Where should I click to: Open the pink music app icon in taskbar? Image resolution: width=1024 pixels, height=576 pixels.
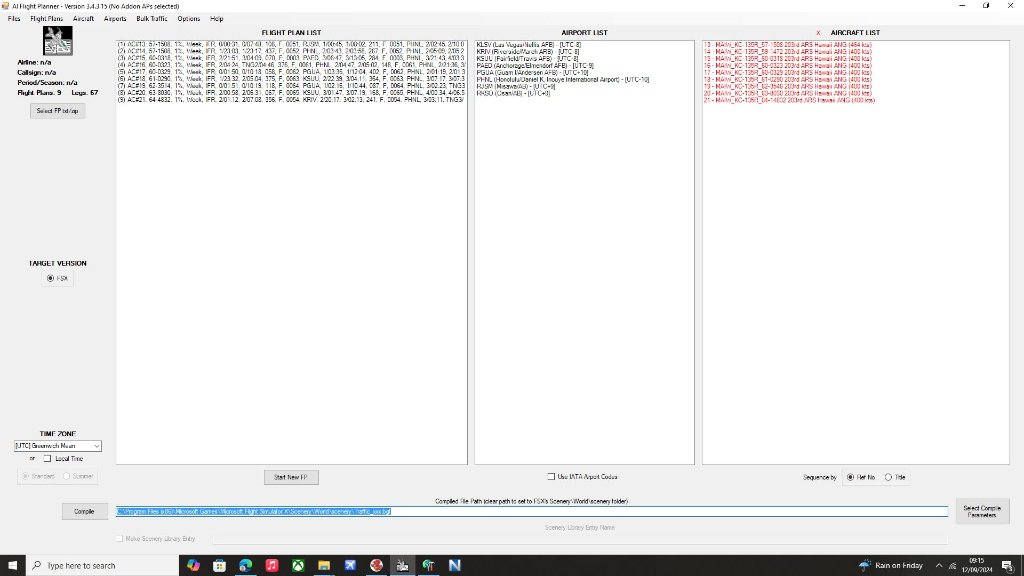(272, 566)
